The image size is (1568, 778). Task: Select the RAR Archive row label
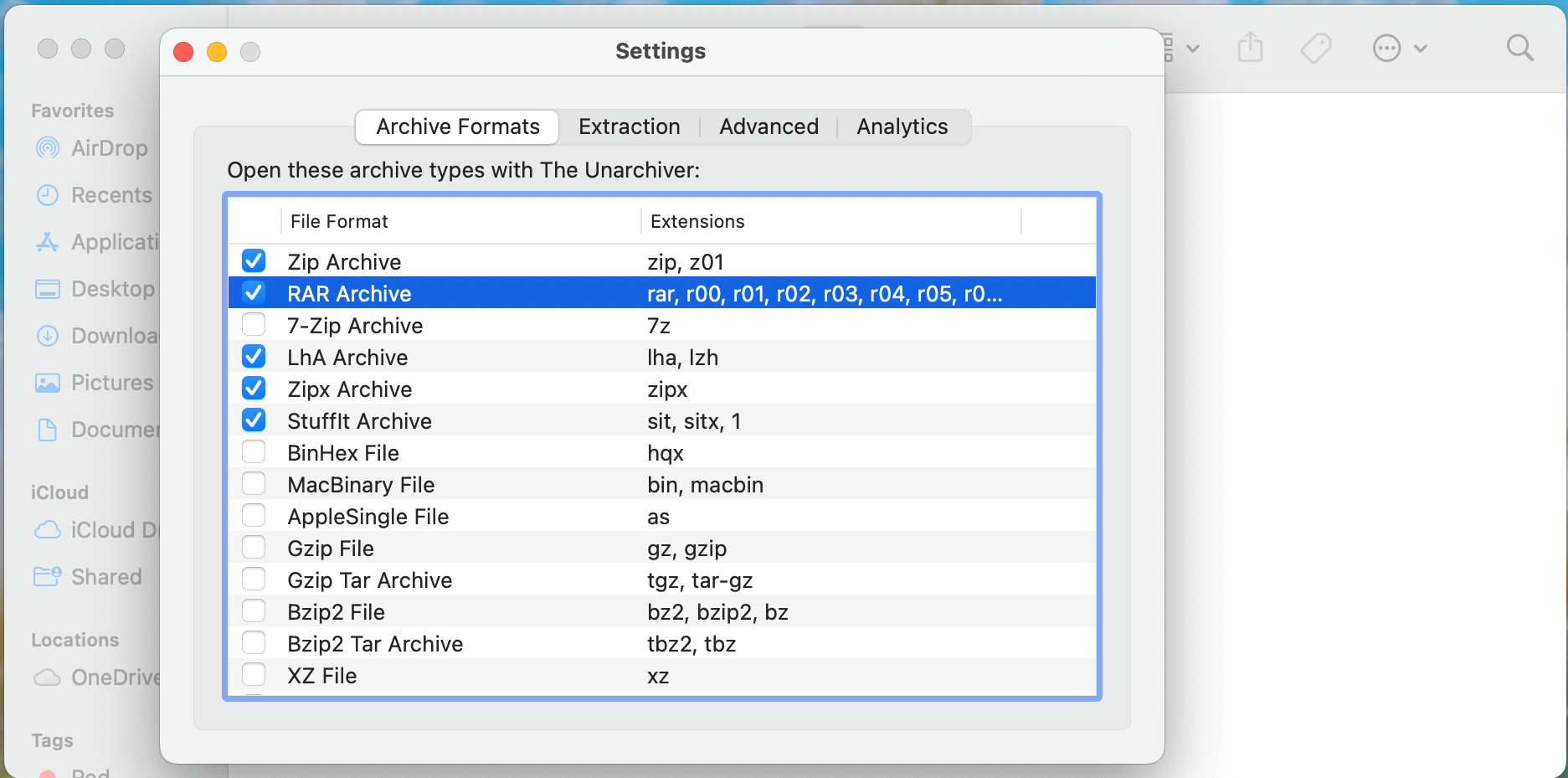[x=349, y=294]
